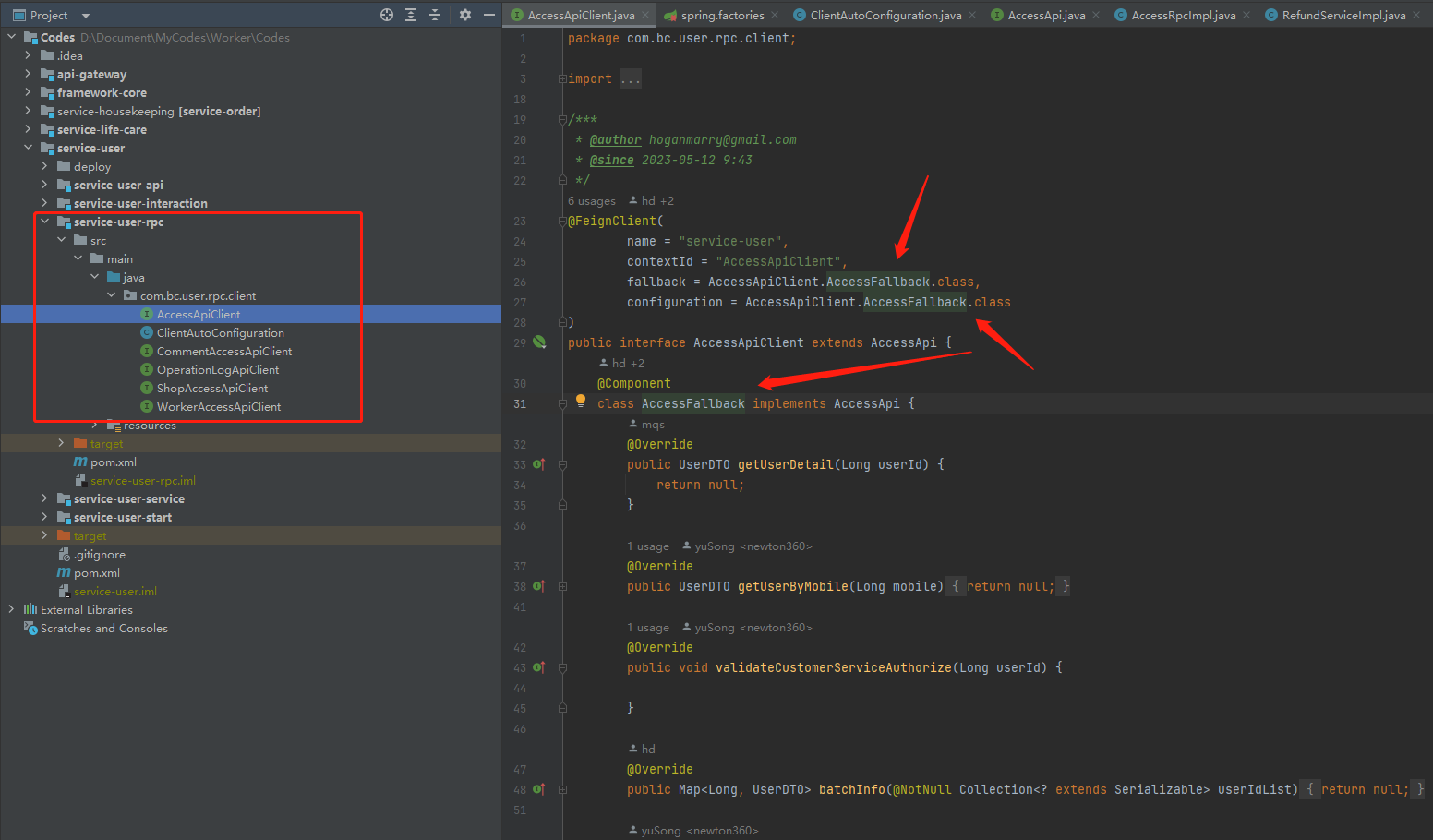
Task: Click the '6 usages' inlay hint
Action: click(592, 201)
